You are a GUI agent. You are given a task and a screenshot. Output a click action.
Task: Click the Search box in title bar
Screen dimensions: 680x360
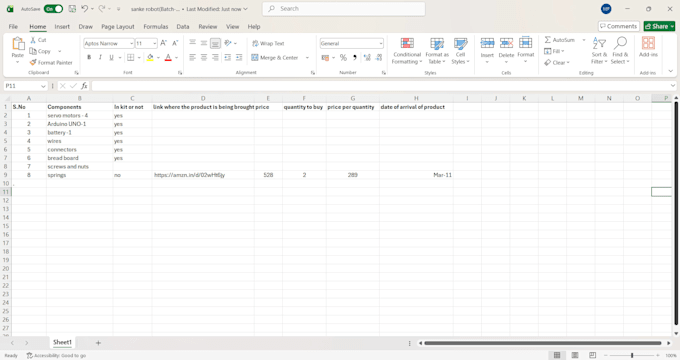tap(343, 9)
